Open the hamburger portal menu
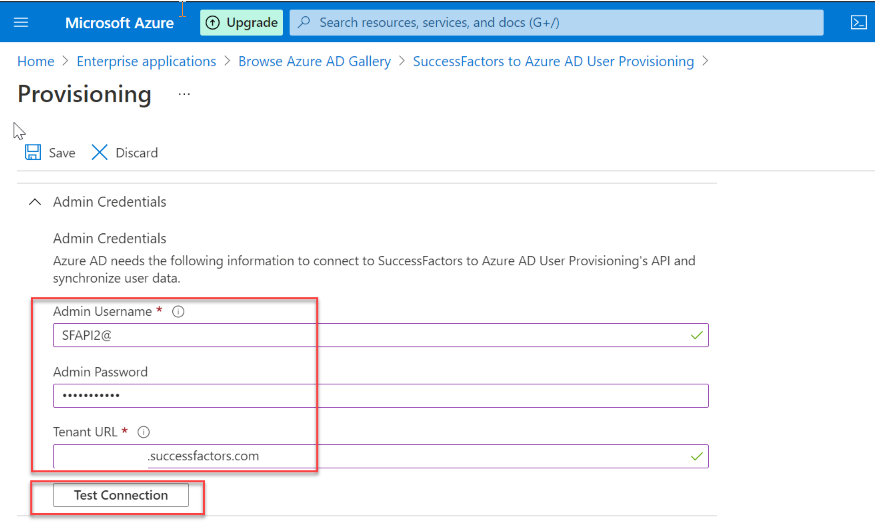Image resolution: width=875 pixels, height=526 pixels. coord(21,22)
